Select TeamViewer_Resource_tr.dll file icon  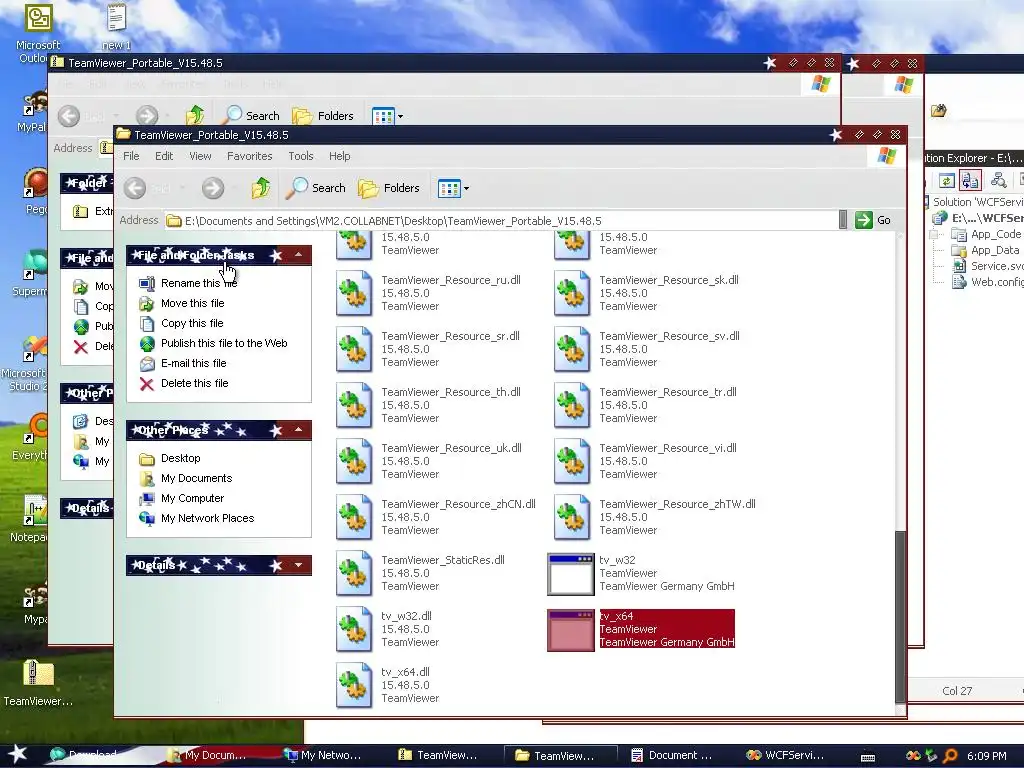tap(572, 406)
